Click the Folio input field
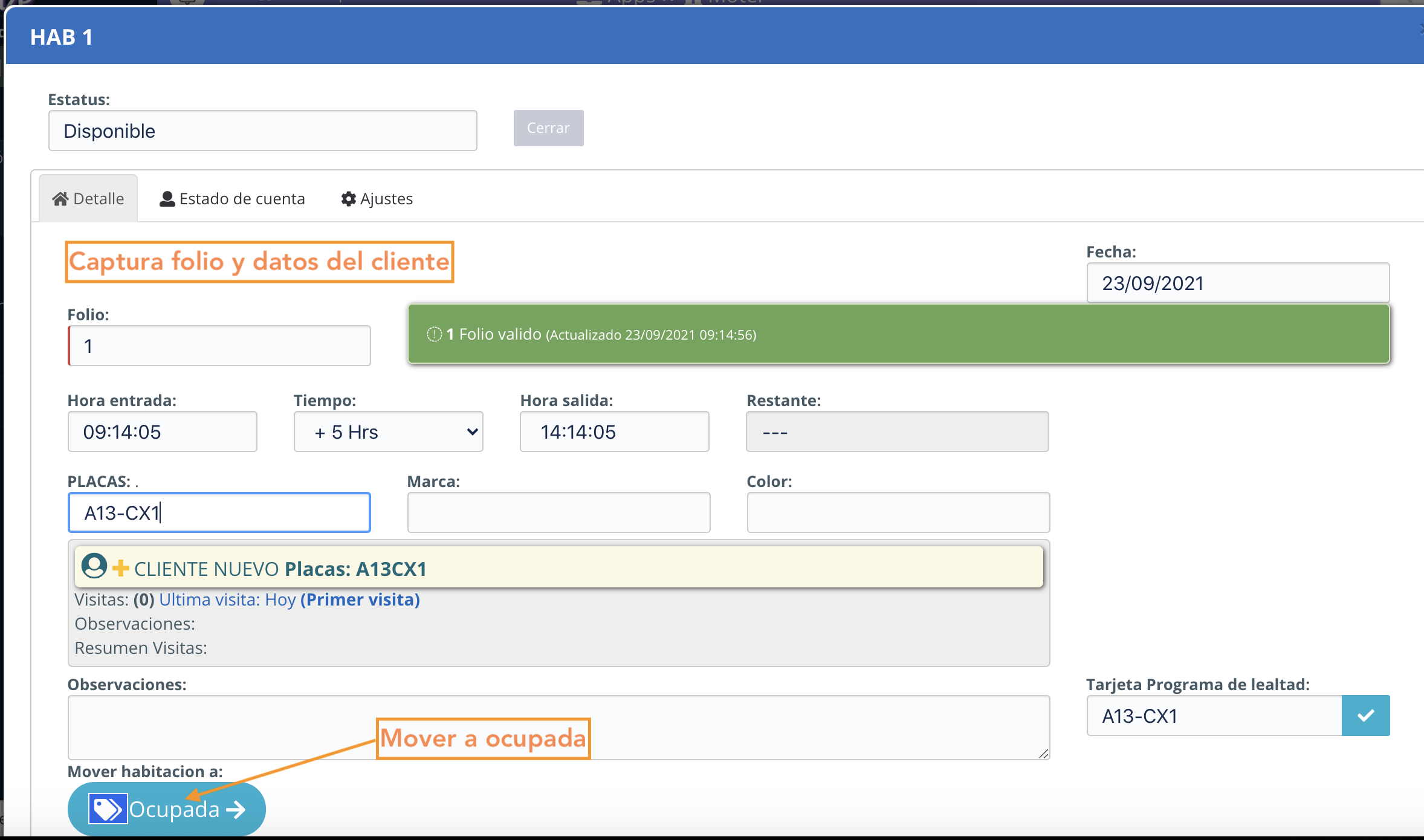This screenshot has height=840, width=1424. click(219, 346)
